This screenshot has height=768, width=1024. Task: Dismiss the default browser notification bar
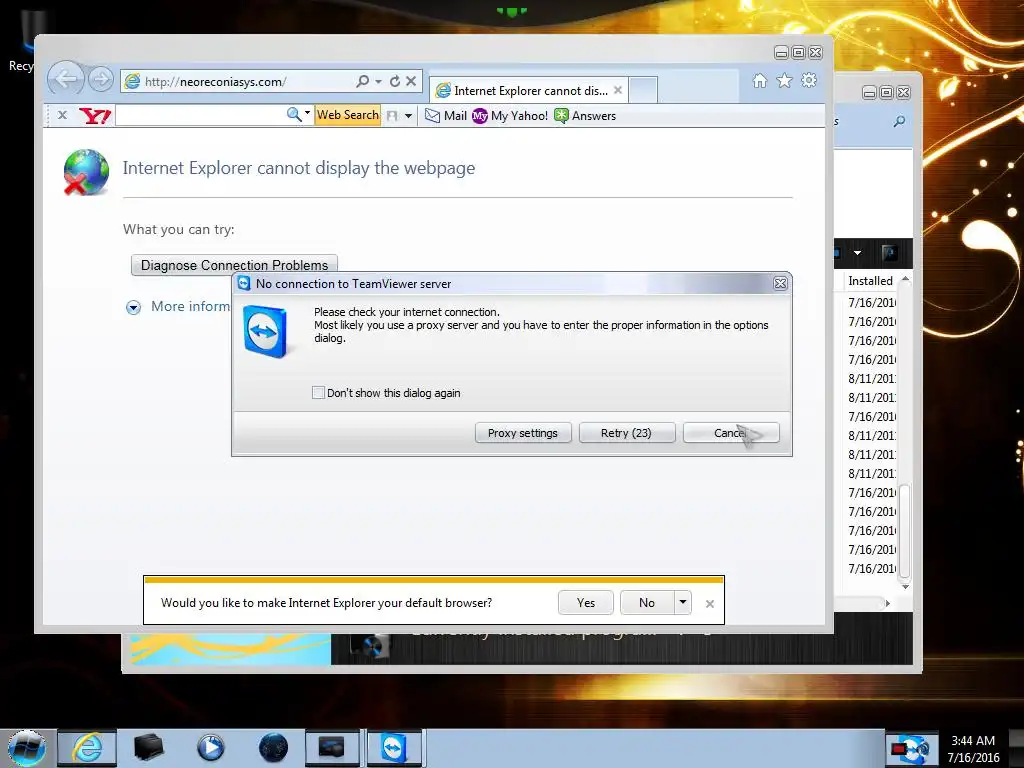pyautogui.click(x=710, y=604)
